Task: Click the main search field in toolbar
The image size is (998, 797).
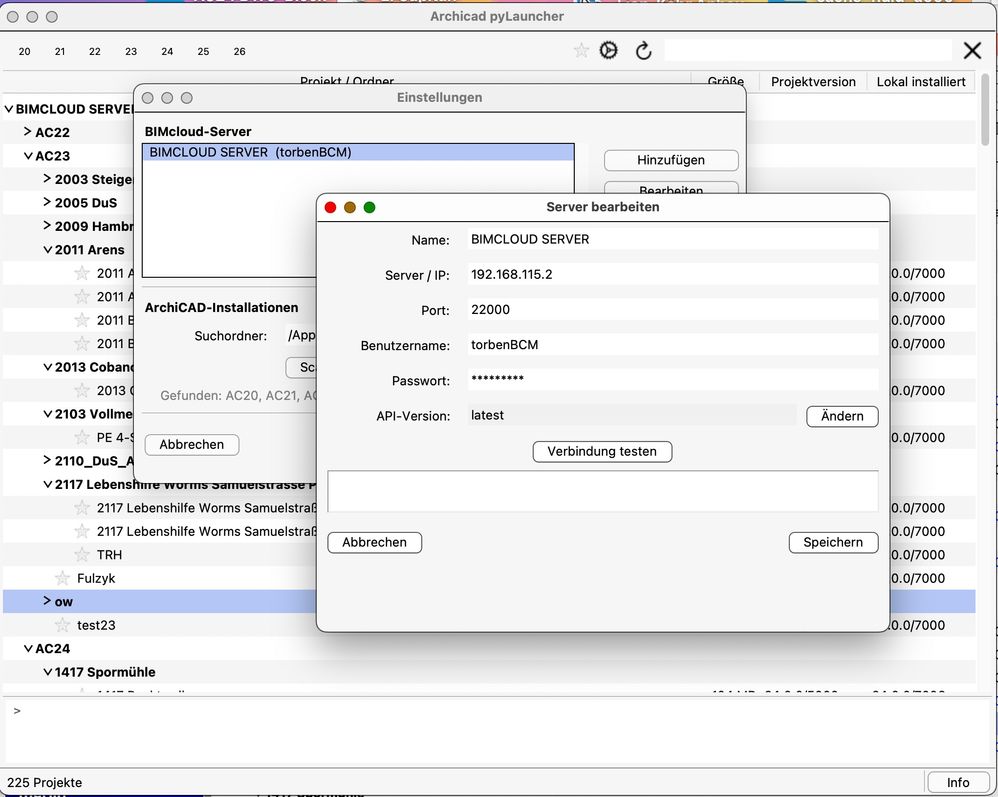Action: point(808,50)
